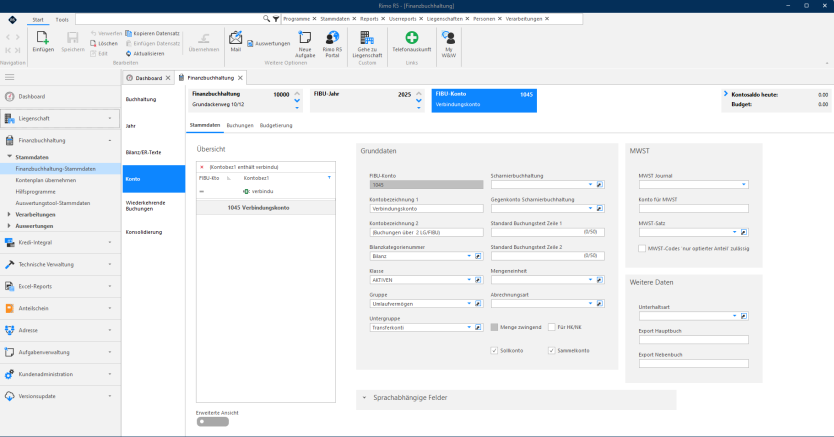Open the Telefonauskunft green plus icon

(x=412, y=37)
